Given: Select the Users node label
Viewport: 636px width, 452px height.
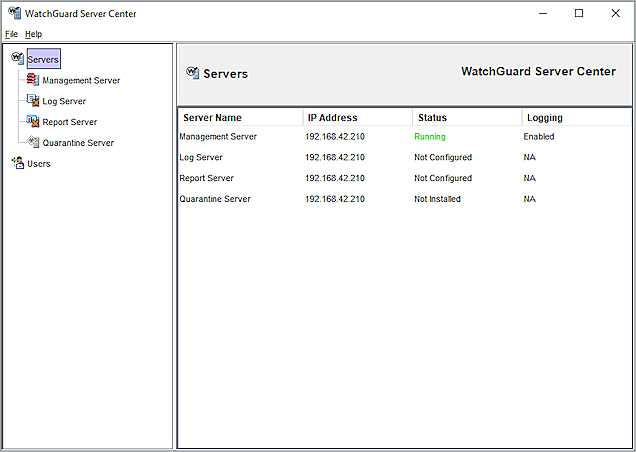Looking at the screenshot, I should (x=39, y=164).
